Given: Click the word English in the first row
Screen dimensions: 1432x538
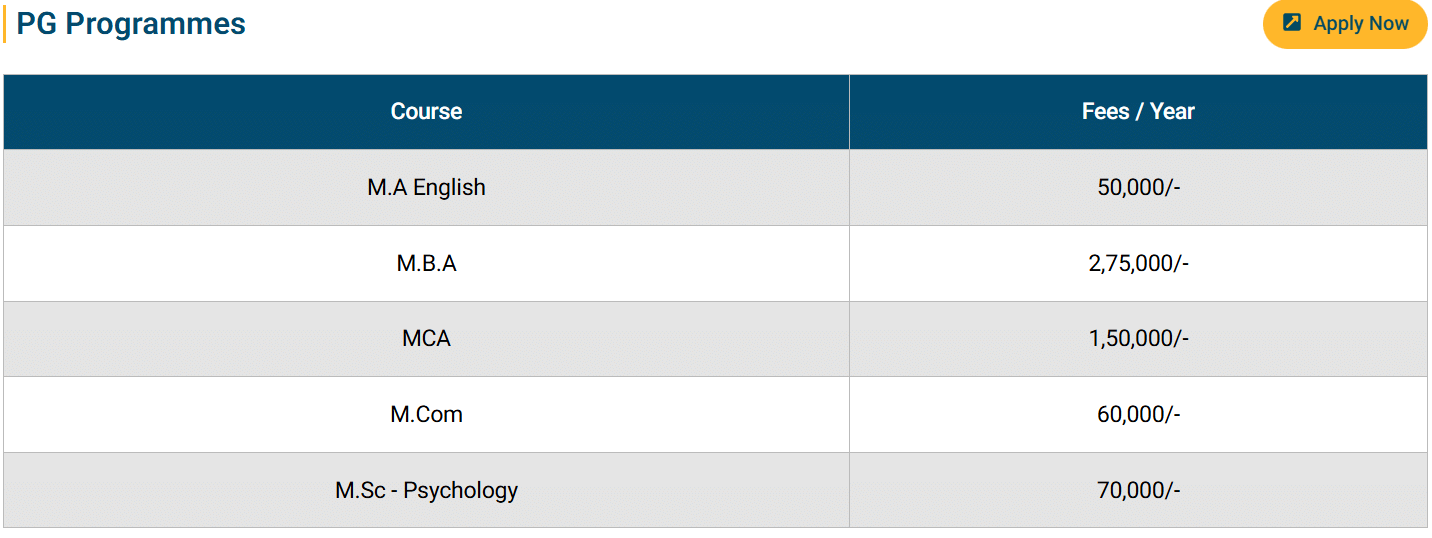Looking at the screenshot, I should 449,188.
